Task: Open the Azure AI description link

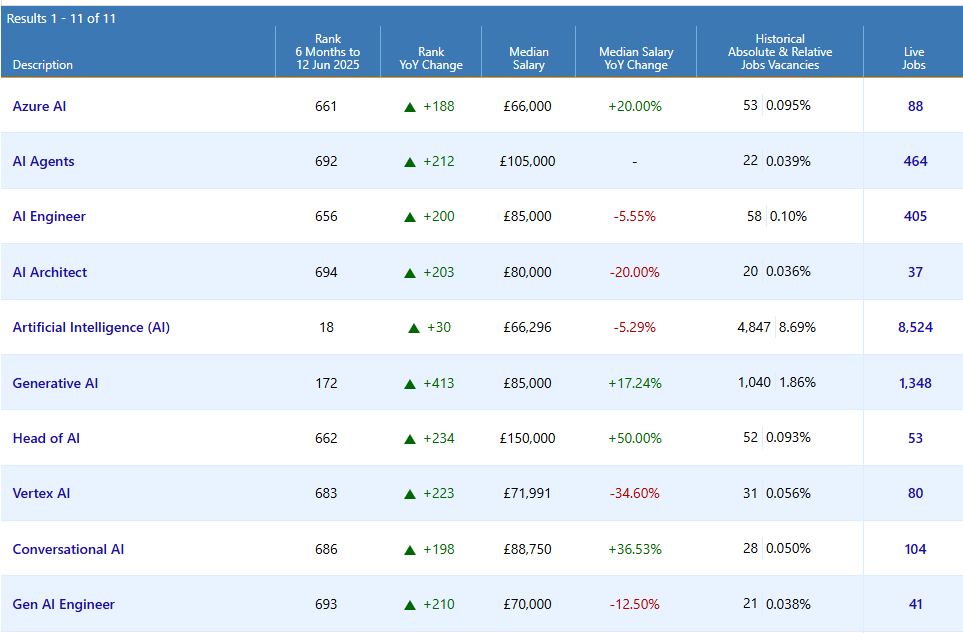Action: point(39,106)
